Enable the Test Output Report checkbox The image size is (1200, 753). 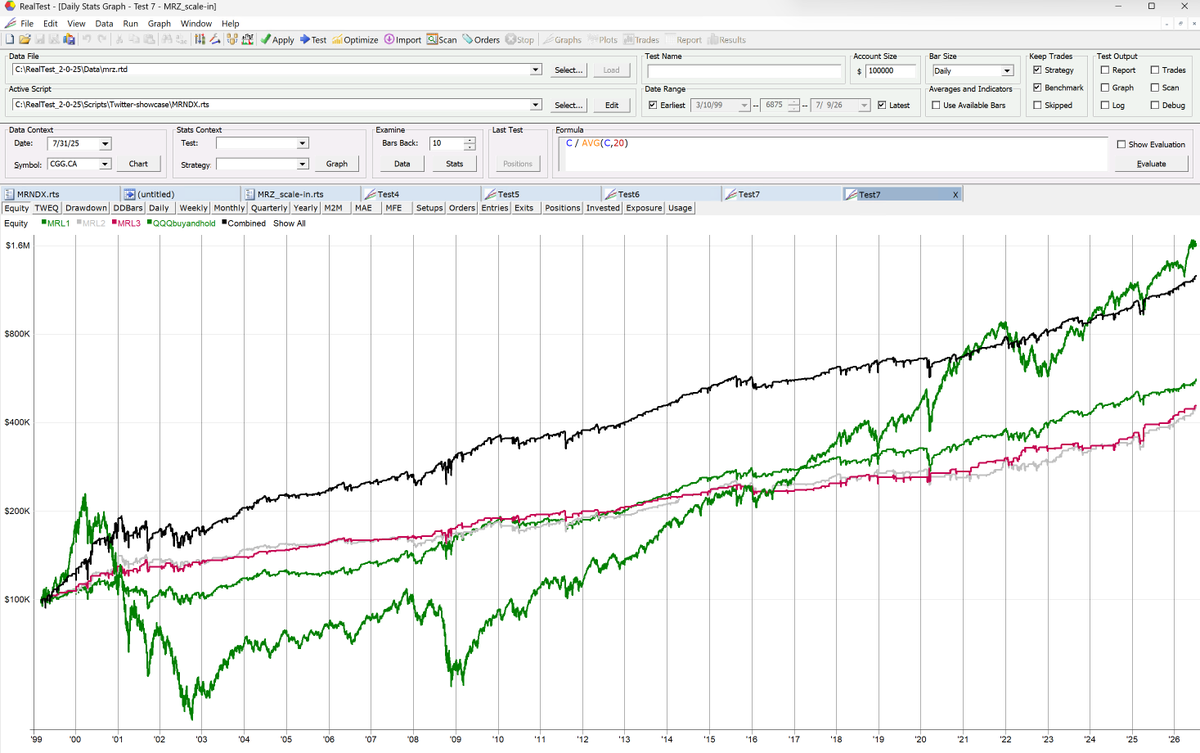pos(1104,70)
